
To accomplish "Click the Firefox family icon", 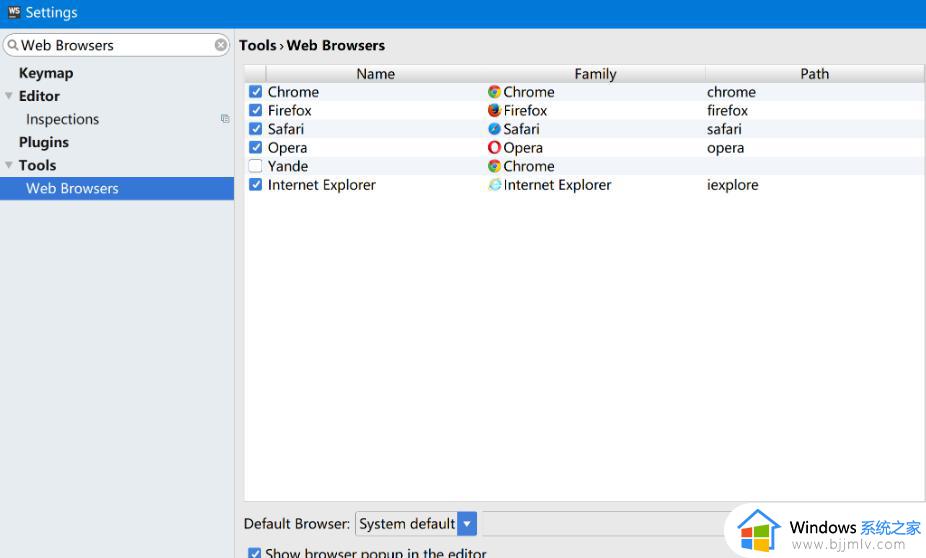I will point(494,110).
